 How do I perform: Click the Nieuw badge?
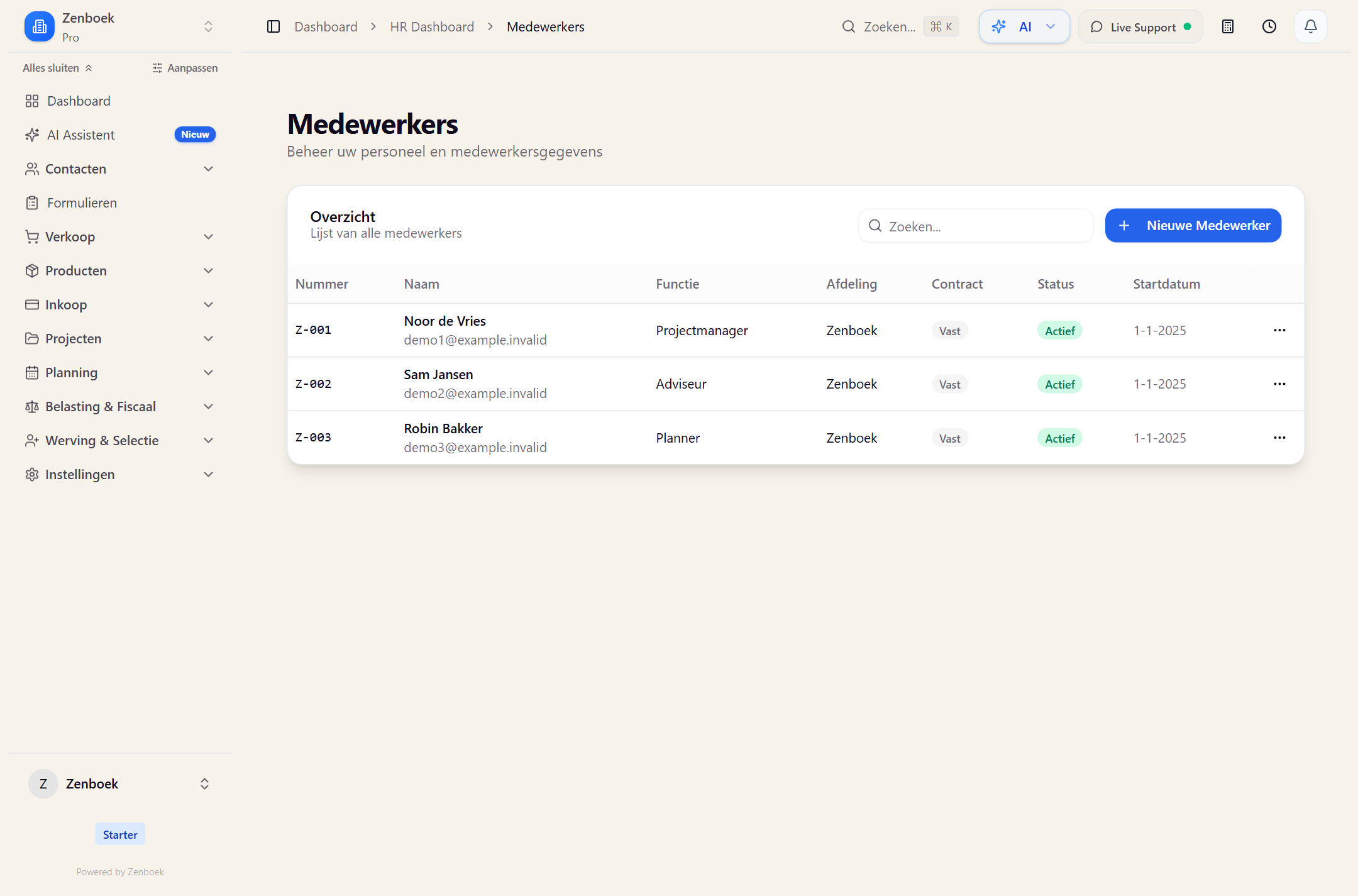pos(195,135)
